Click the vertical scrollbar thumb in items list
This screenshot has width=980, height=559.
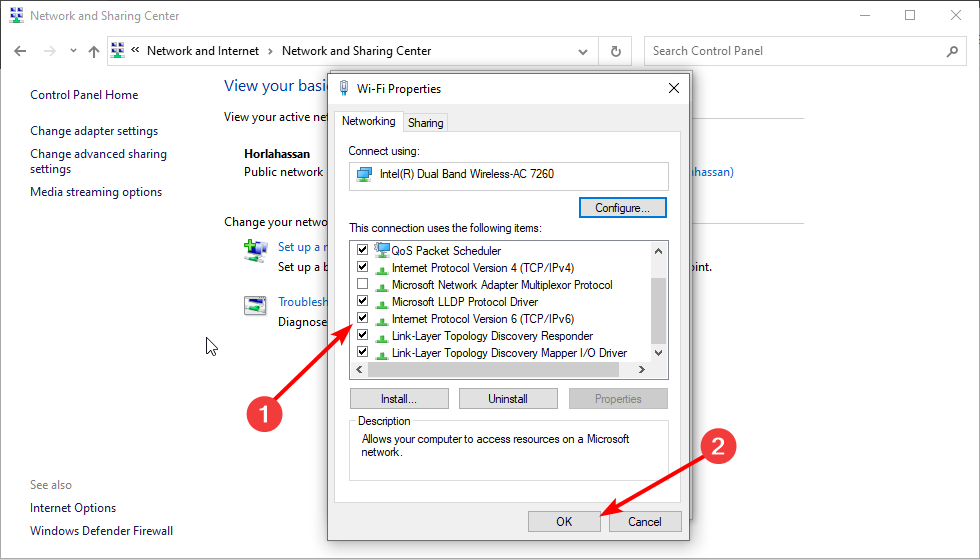[x=658, y=311]
